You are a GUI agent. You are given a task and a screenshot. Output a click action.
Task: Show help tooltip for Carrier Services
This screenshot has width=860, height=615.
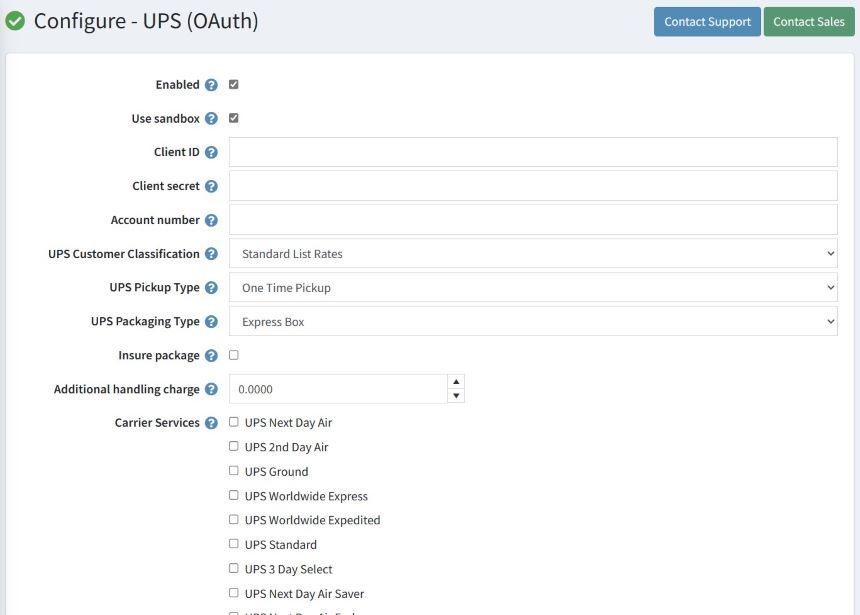(x=211, y=423)
